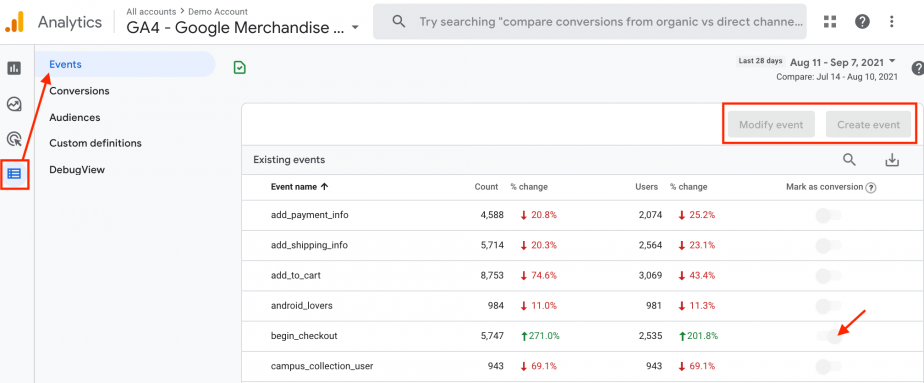The width and height of the screenshot is (924, 383).
Task: Select Conversions in the side menu
Action: [80, 91]
